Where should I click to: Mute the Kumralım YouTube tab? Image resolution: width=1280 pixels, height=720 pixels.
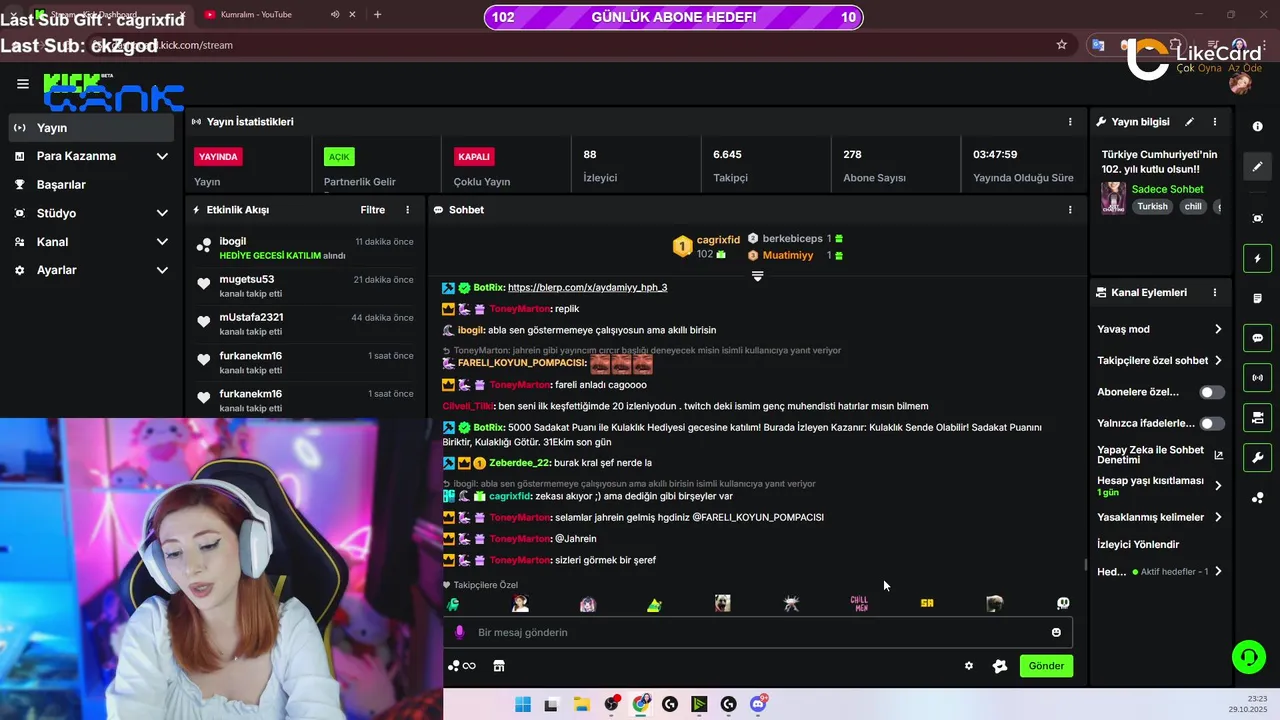pos(335,15)
